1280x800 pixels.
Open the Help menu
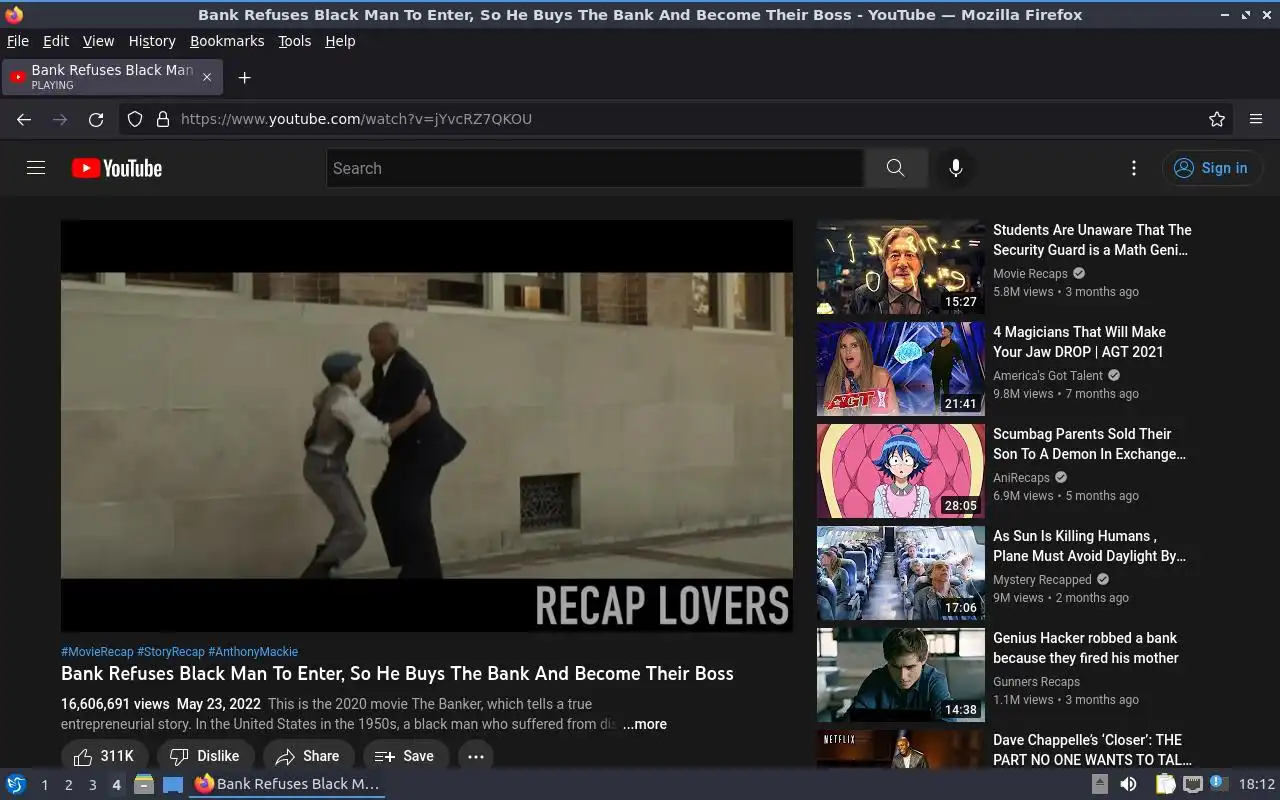[340, 41]
